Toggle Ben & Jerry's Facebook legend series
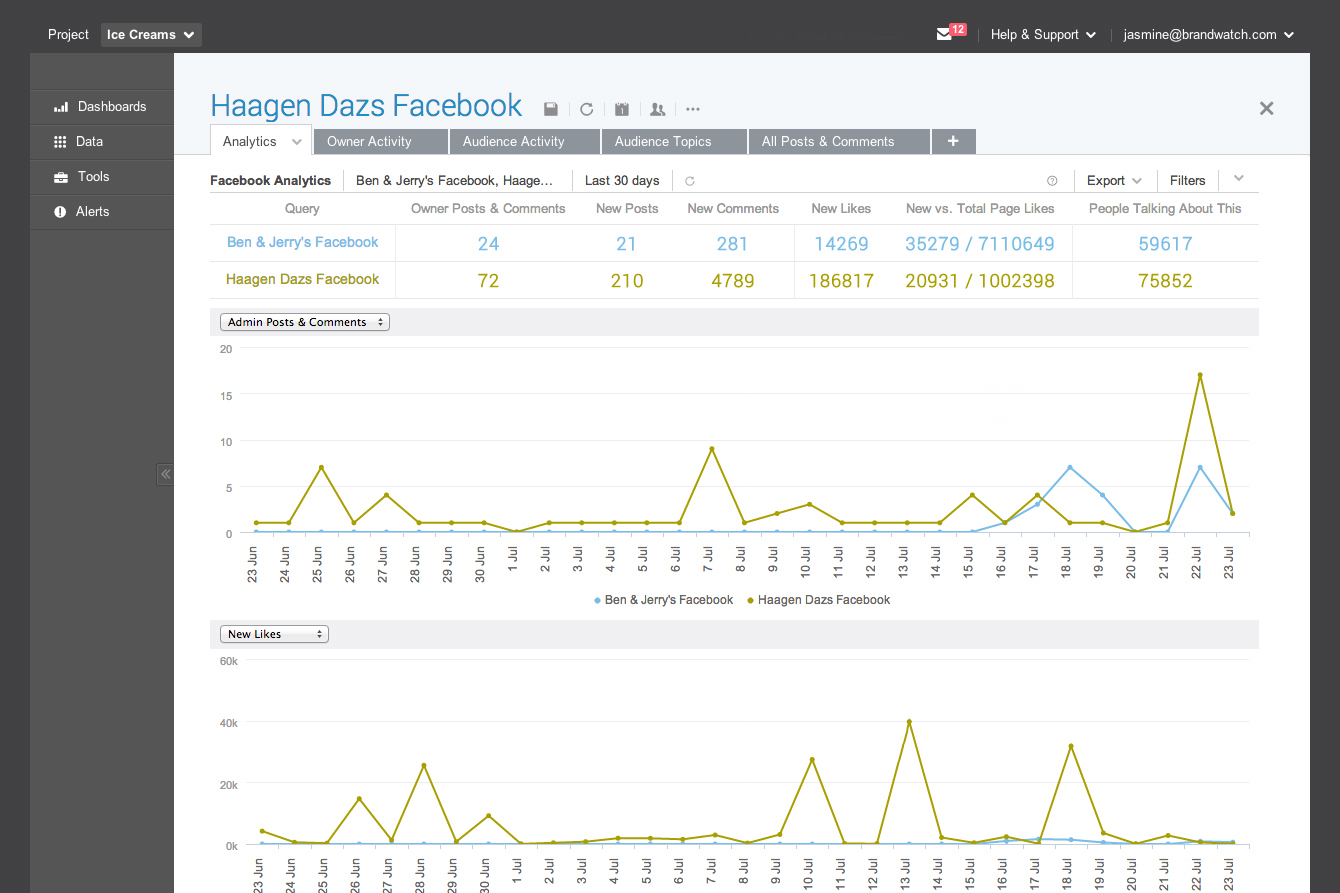Screen dimensions: 1340x893 pyautogui.click(x=664, y=600)
